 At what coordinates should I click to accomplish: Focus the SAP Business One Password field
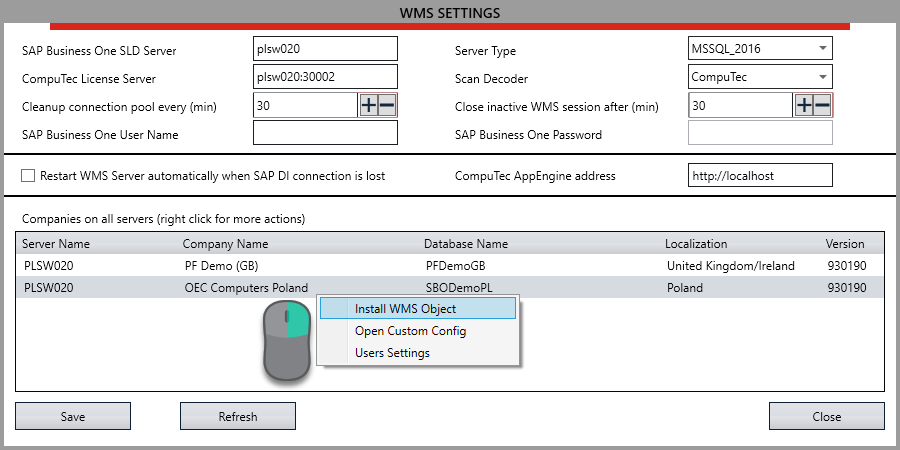(x=760, y=134)
